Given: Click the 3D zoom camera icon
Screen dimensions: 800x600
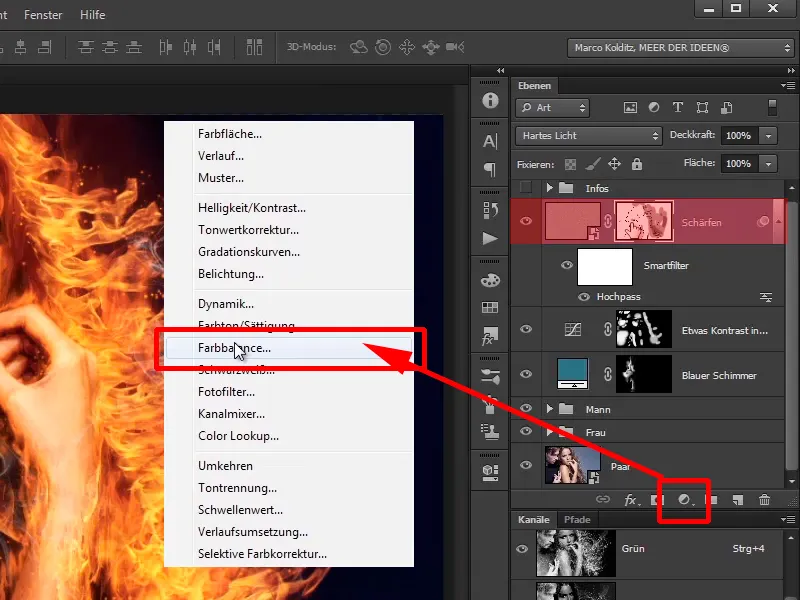Looking at the screenshot, I should coord(455,47).
